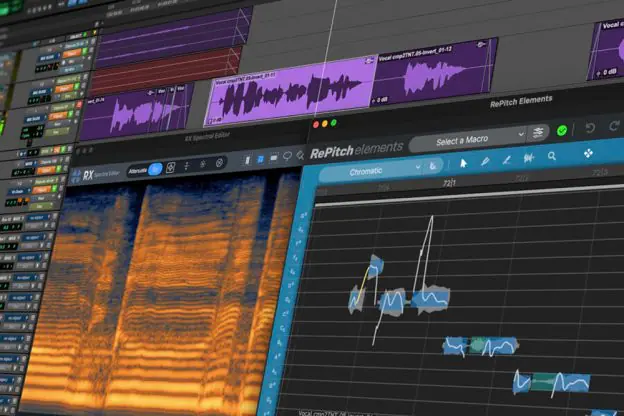Select the waveform split tool in RePitch
624x416 pixels.
pyautogui.click(x=528, y=158)
